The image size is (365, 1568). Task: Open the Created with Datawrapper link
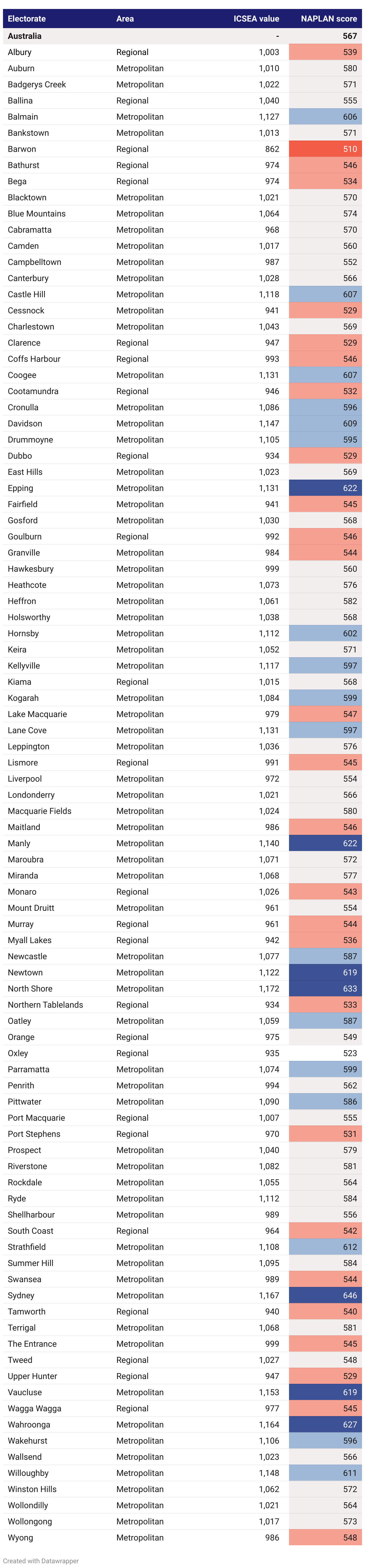tap(41, 1561)
